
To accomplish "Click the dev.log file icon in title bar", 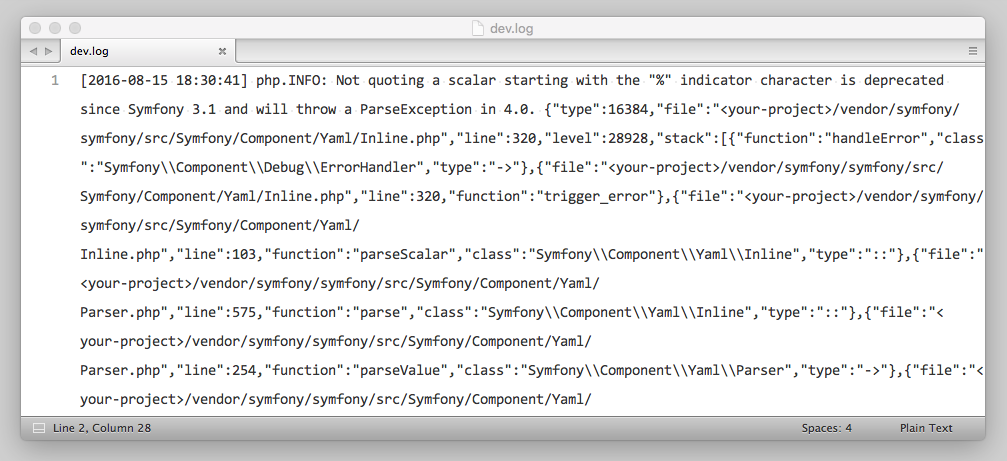I will 477,28.
